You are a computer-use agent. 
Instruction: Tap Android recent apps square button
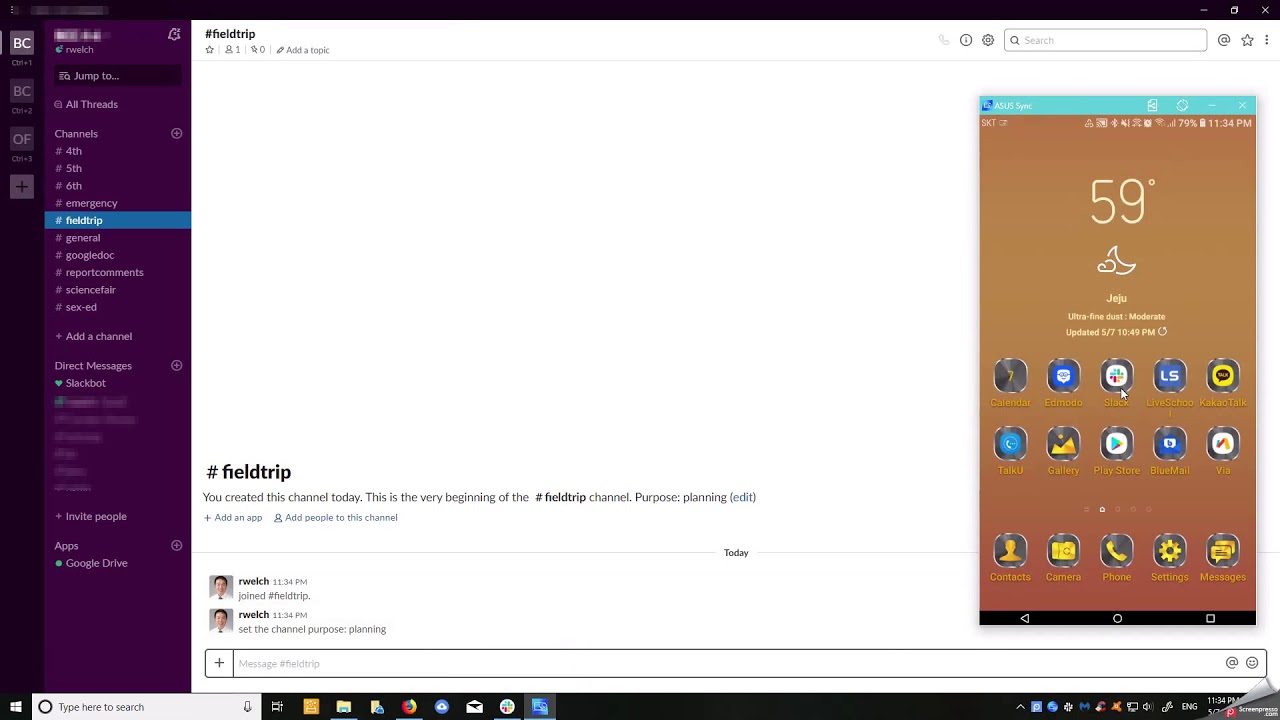1210,619
